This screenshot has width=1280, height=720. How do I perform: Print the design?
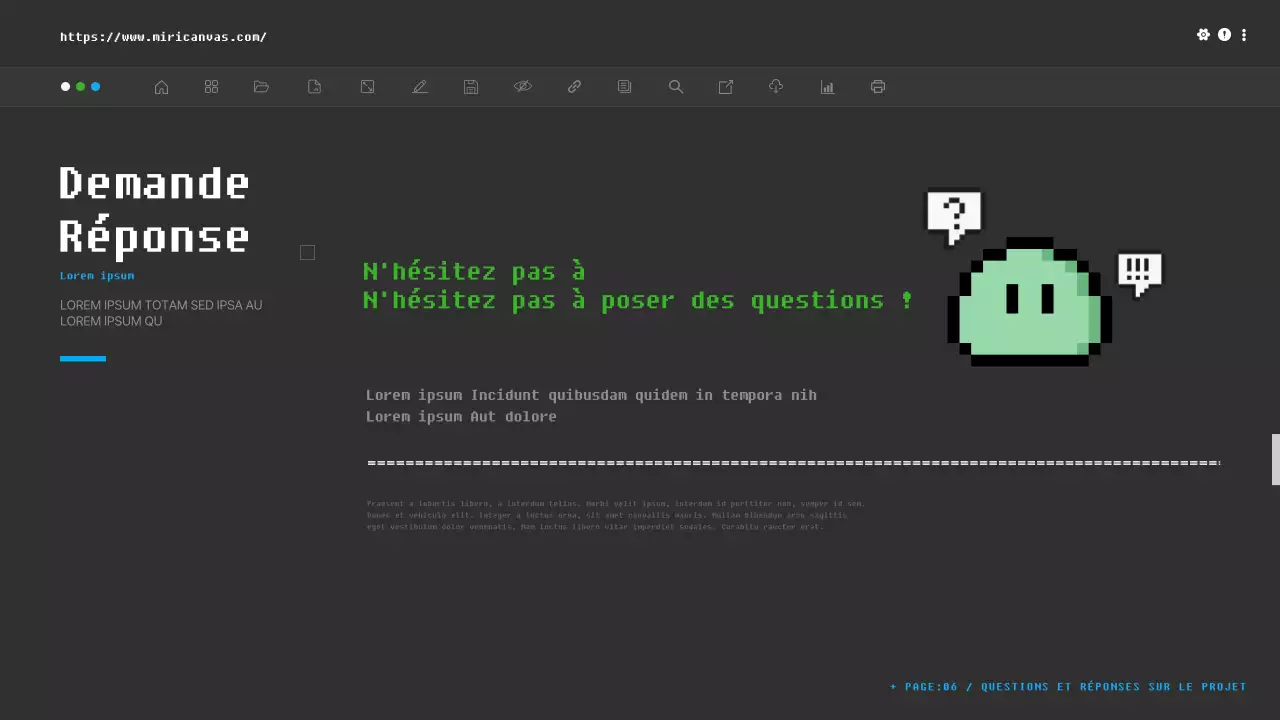[x=878, y=87]
